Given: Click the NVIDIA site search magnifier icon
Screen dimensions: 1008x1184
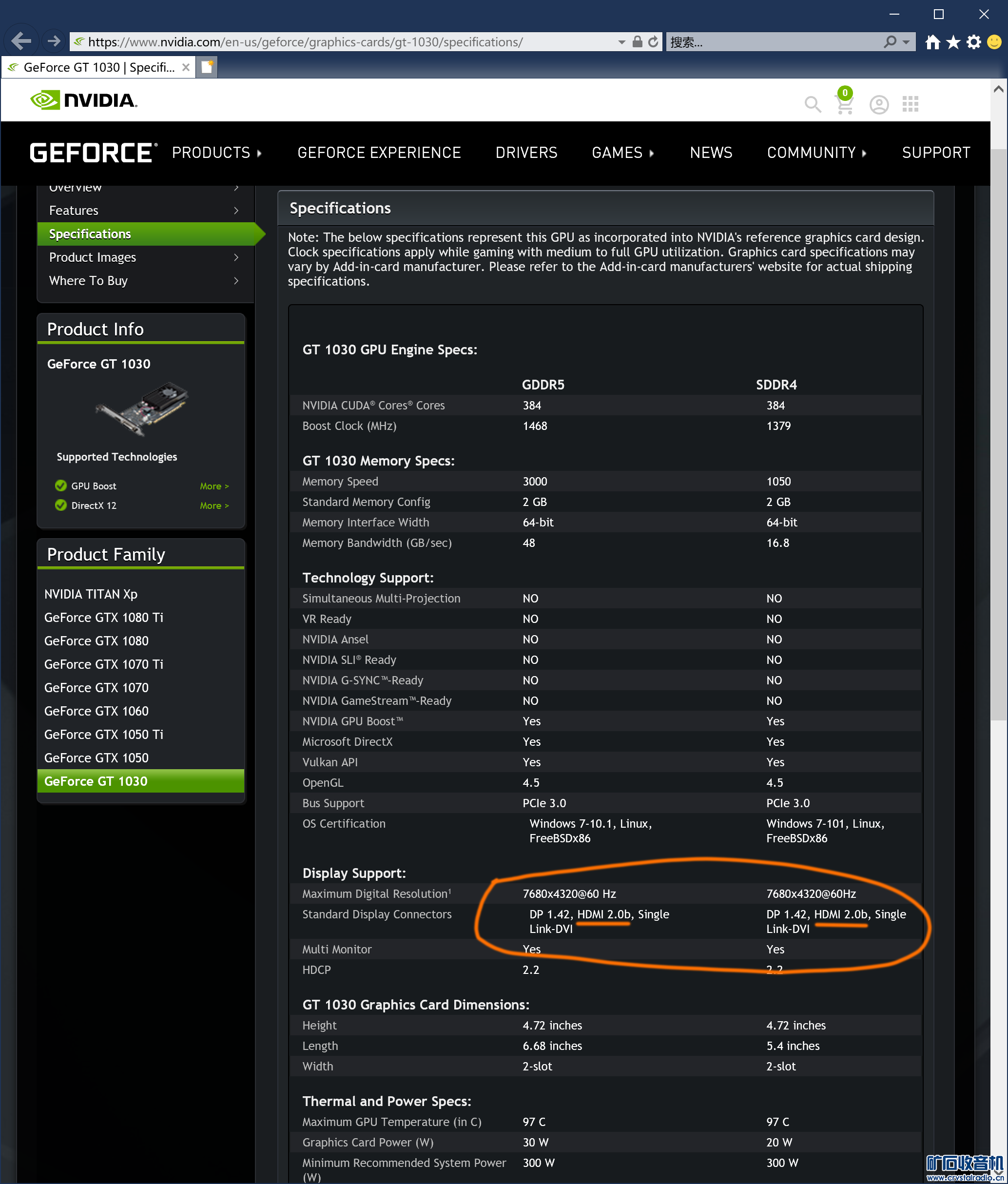Looking at the screenshot, I should point(813,104).
